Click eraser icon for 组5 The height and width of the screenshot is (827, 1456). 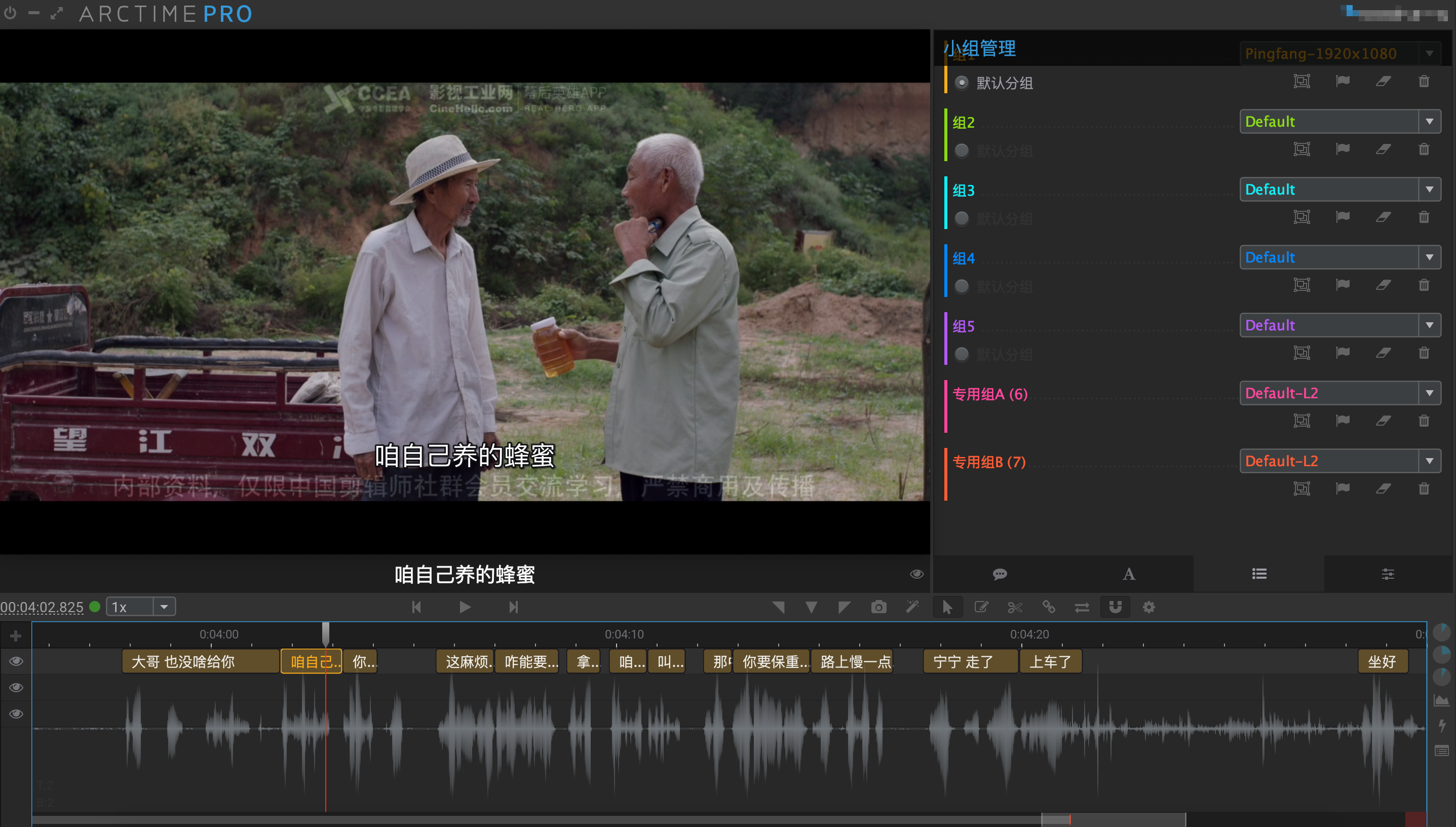[x=1383, y=353]
